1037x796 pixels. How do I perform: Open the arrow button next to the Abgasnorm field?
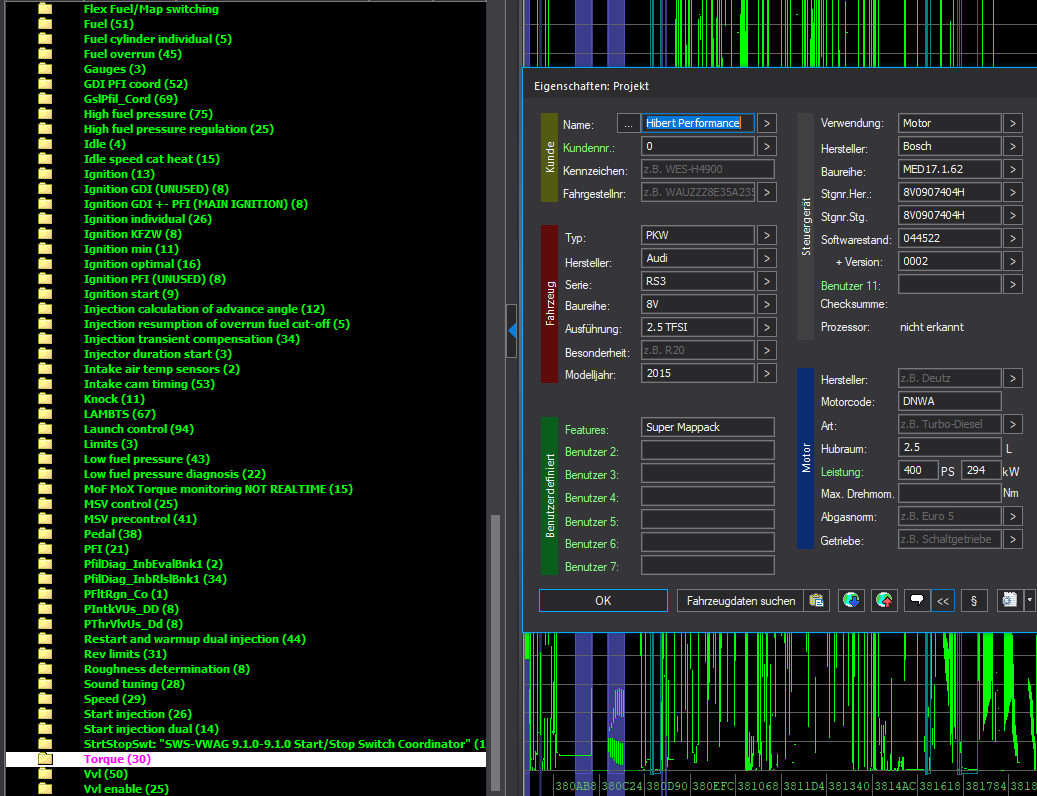(x=1013, y=516)
